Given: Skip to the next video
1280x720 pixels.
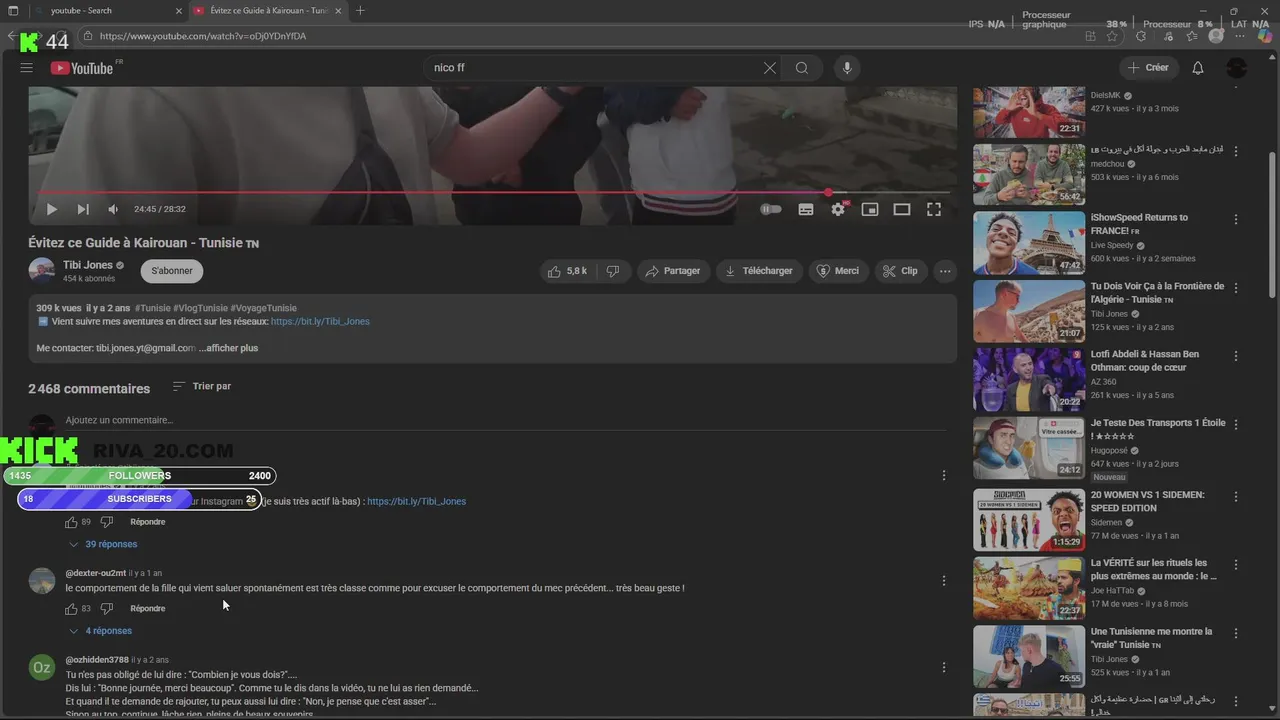Looking at the screenshot, I should pos(83,209).
